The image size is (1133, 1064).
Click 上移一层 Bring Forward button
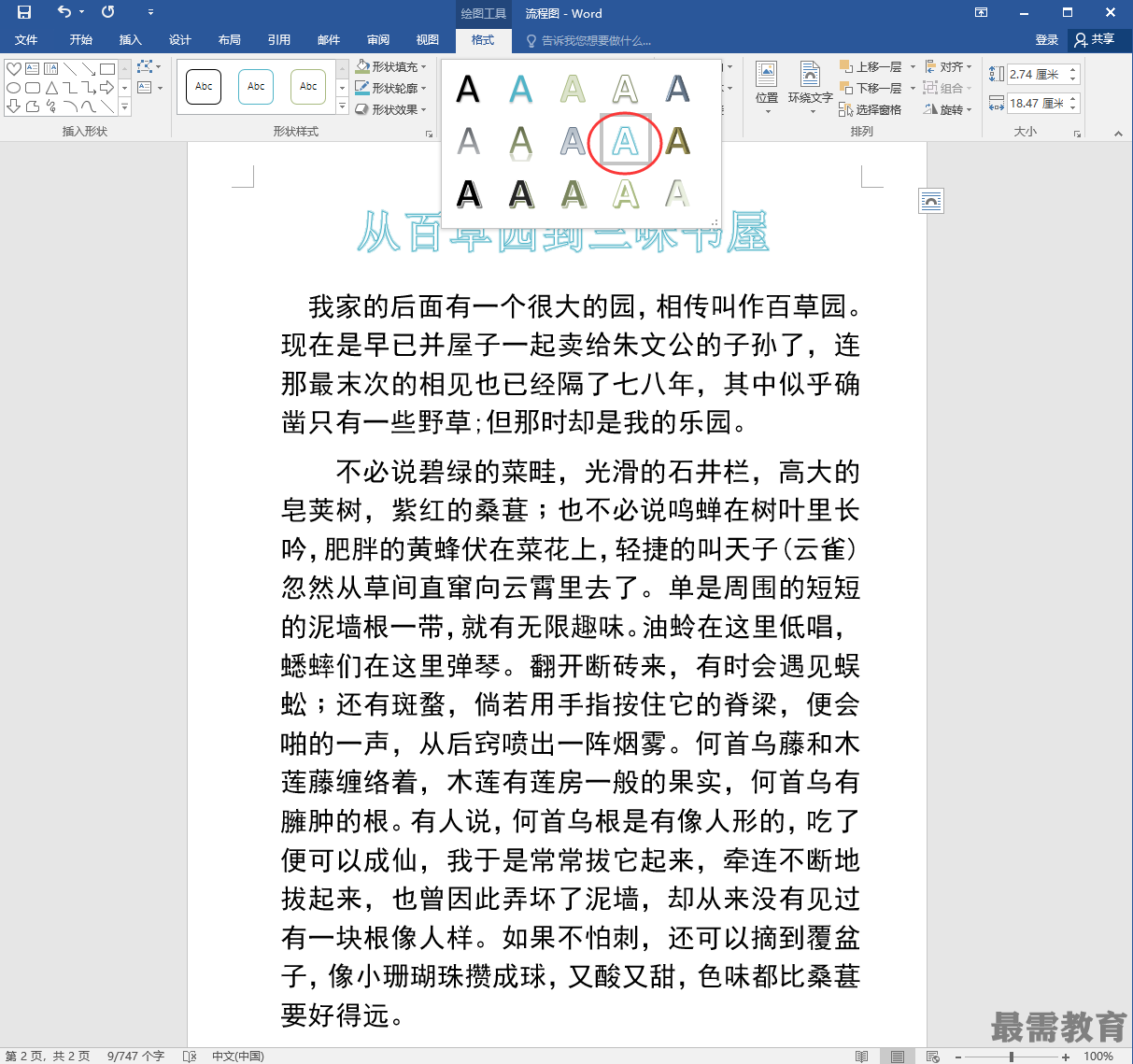870,67
